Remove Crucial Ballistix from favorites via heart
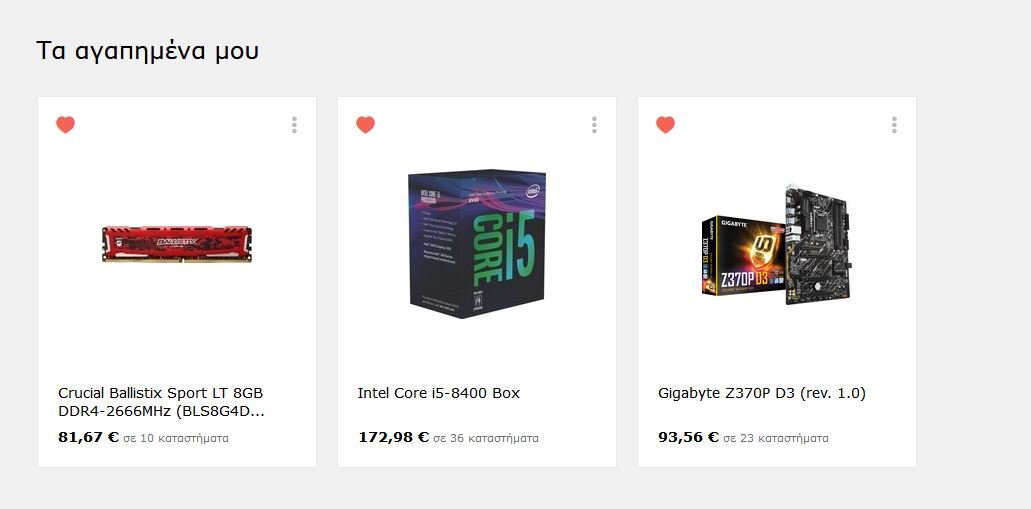This screenshot has height=509, width=1031. (65, 124)
